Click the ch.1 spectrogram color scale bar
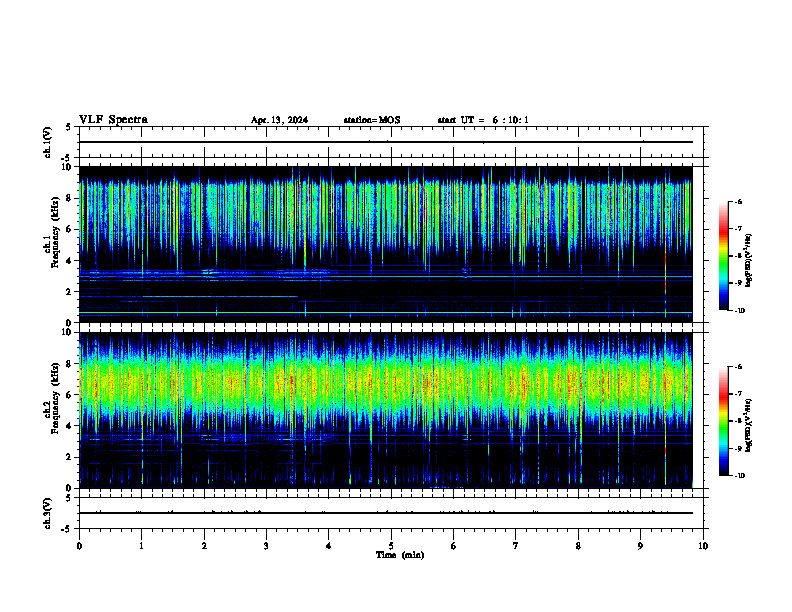The width and height of the screenshot is (792, 612). coord(724,256)
